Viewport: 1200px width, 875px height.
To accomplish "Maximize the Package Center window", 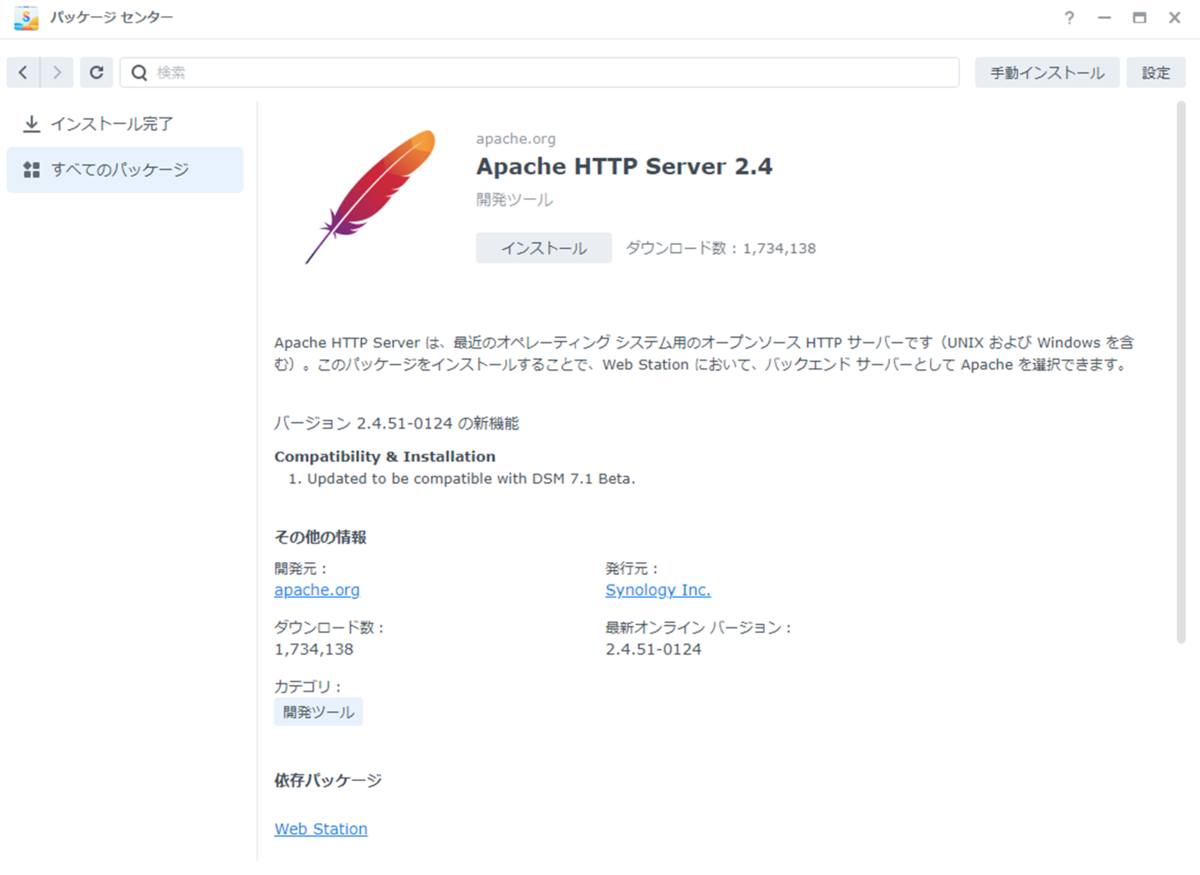I will tap(1139, 18).
